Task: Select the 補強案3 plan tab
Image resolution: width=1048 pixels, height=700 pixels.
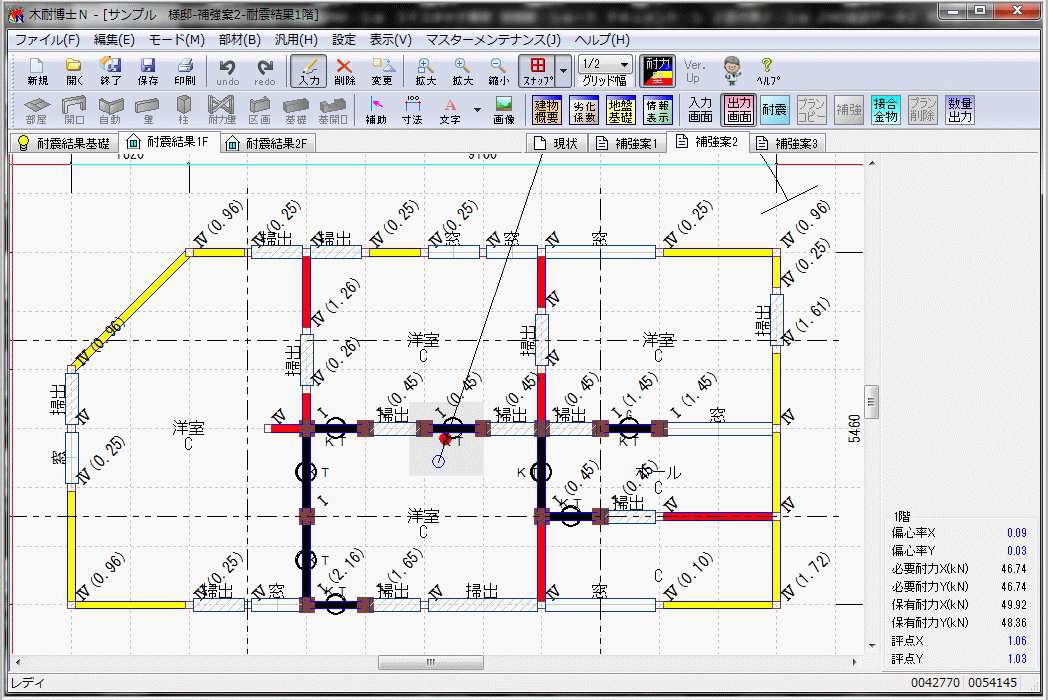Action: click(x=787, y=143)
